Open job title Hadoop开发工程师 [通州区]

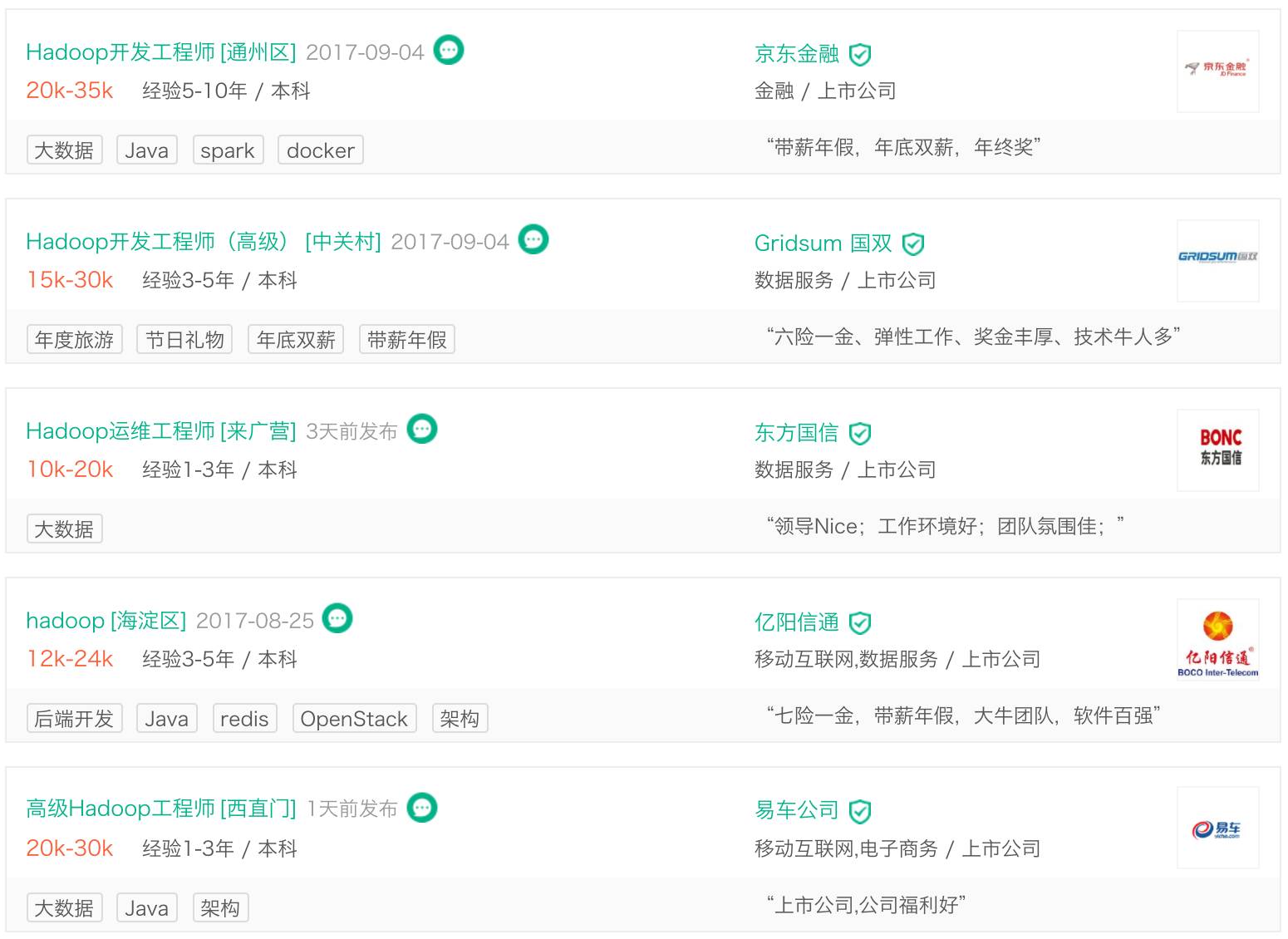point(160,52)
